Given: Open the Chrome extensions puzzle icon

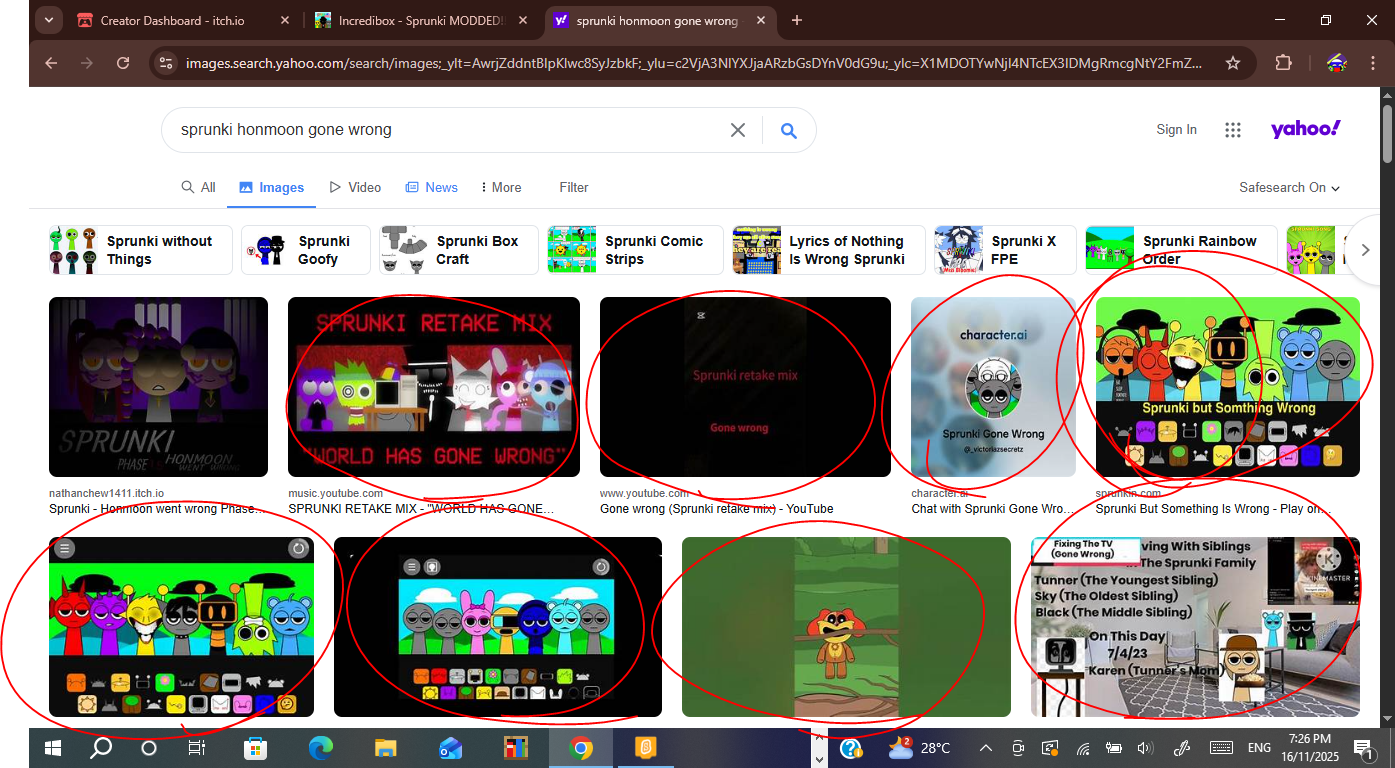Looking at the screenshot, I should pyautogui.click(x=1284, y=63).
